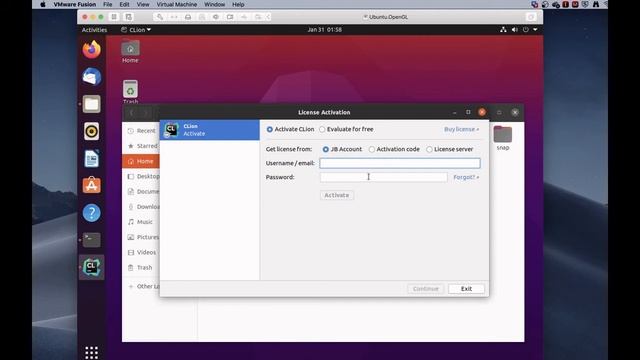Expand the system menu arrow in top bar
Image resolution: width=640 pixels, height=360 pixels.
535,30
